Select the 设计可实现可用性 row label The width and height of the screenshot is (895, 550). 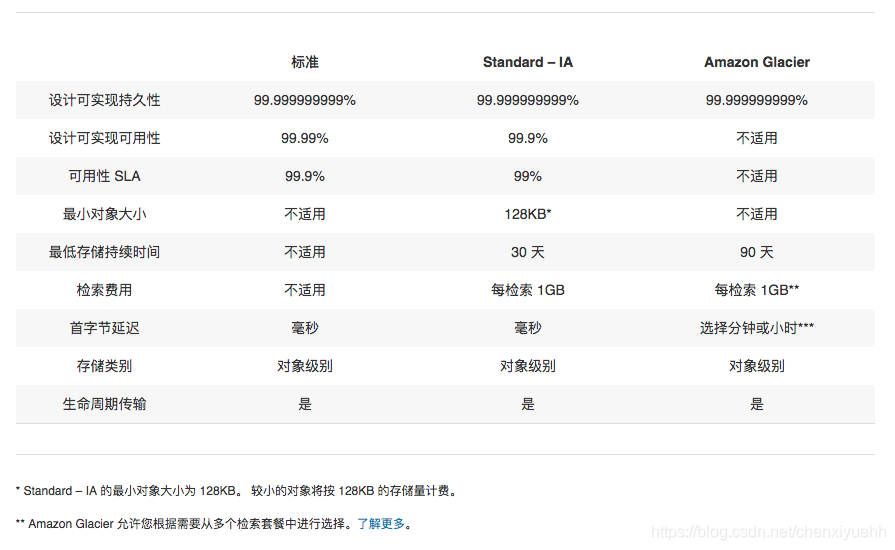click(x=104, y=138)
